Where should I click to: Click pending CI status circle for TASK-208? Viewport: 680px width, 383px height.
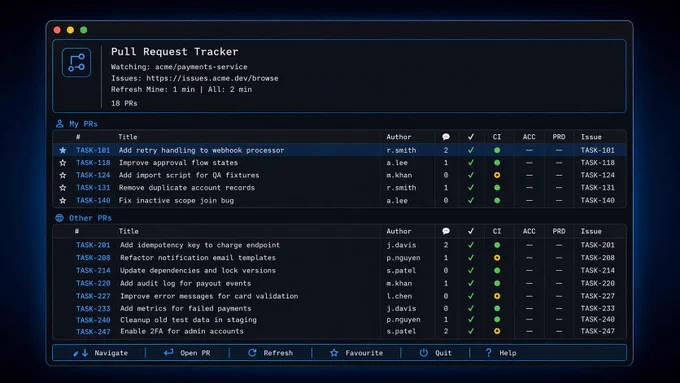[497, 258]
